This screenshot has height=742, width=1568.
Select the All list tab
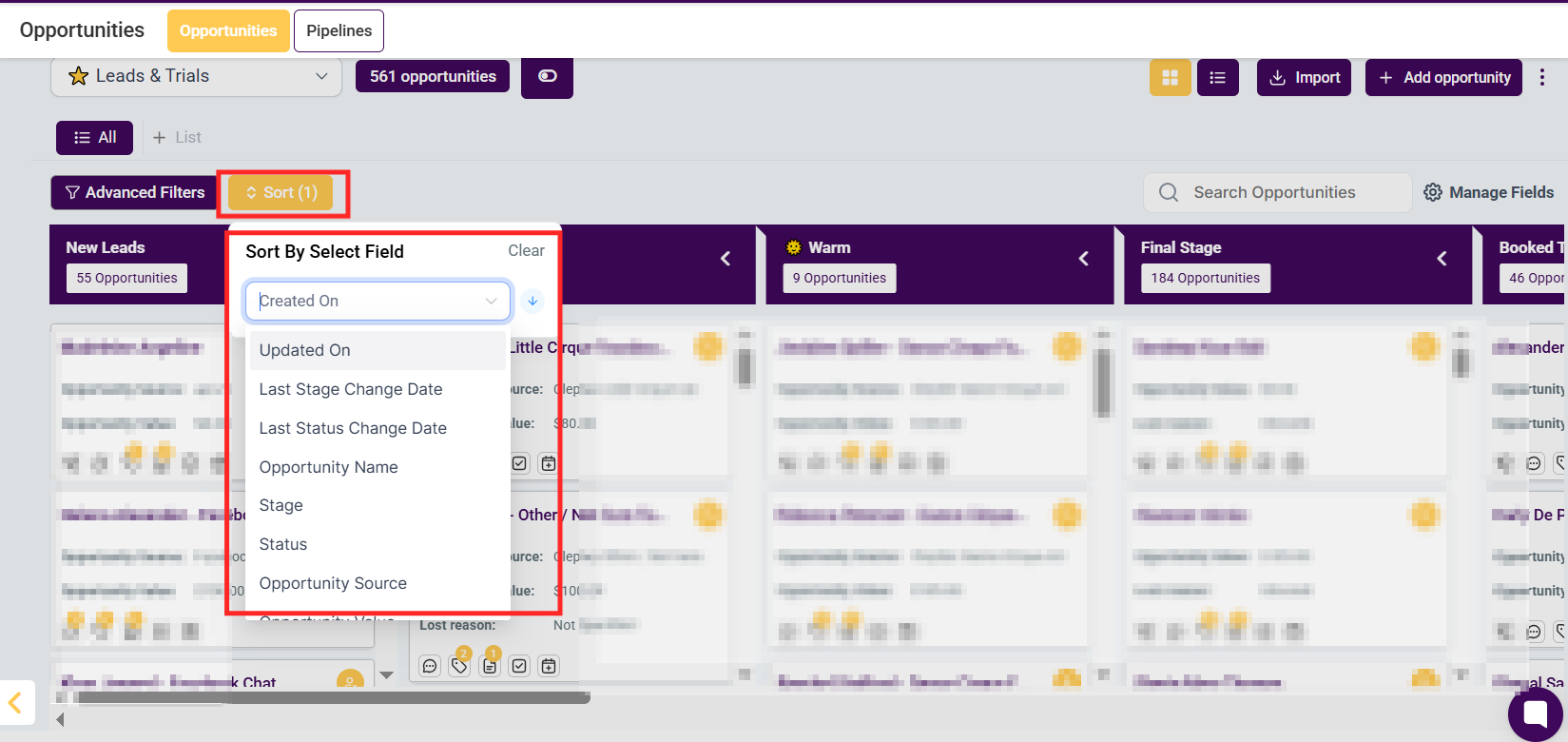(95, 137)
